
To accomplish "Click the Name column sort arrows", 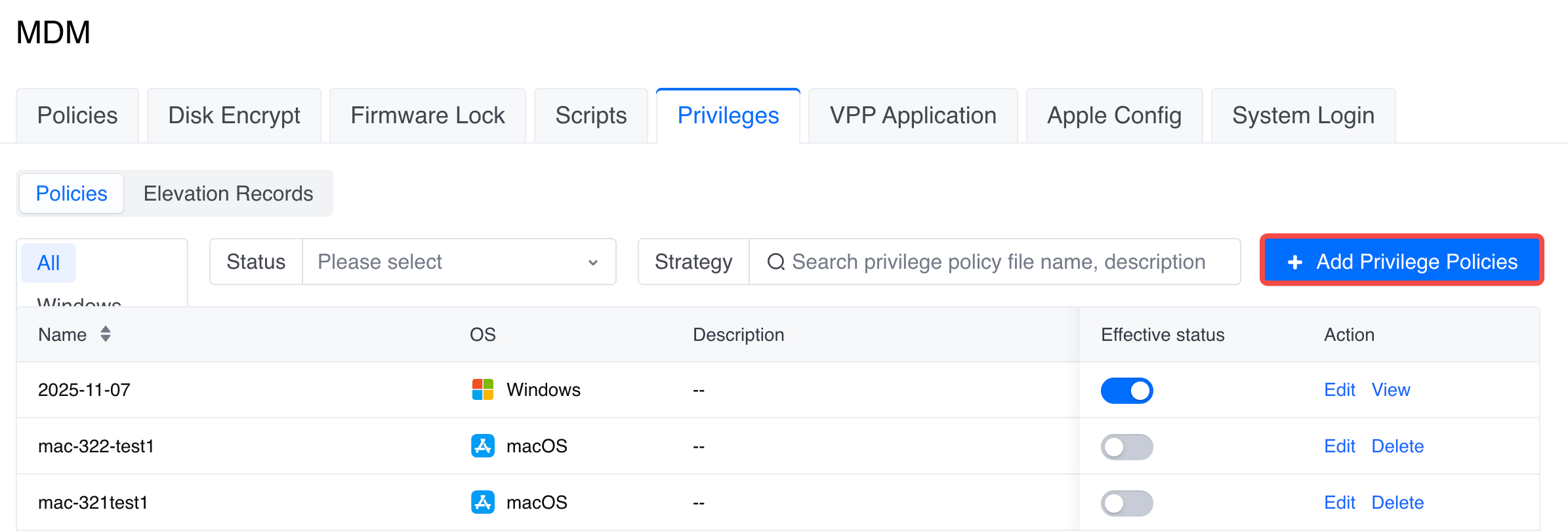I will click(106, 334).
